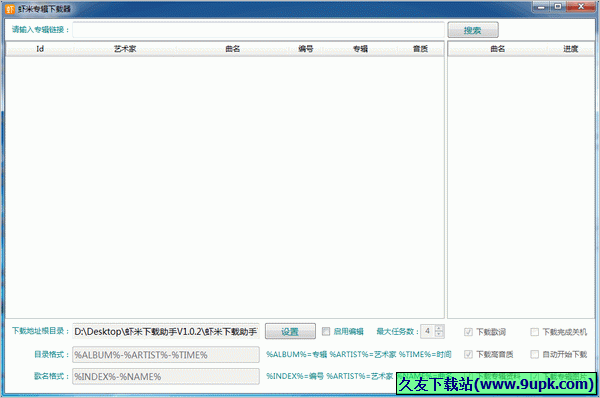600x398 pixels.
Task: Click the 最大任务数 value field
Action: (428, 331)
